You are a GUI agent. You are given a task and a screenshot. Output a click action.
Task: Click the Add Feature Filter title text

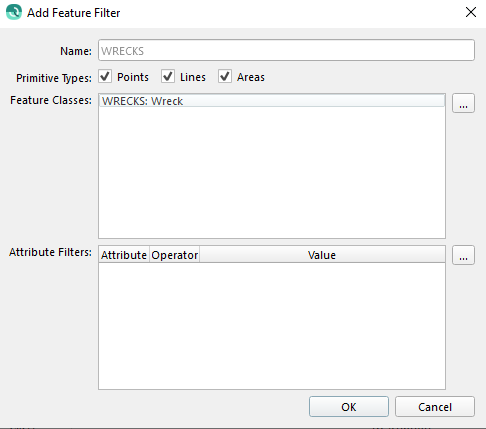click(x=73, y=13)
